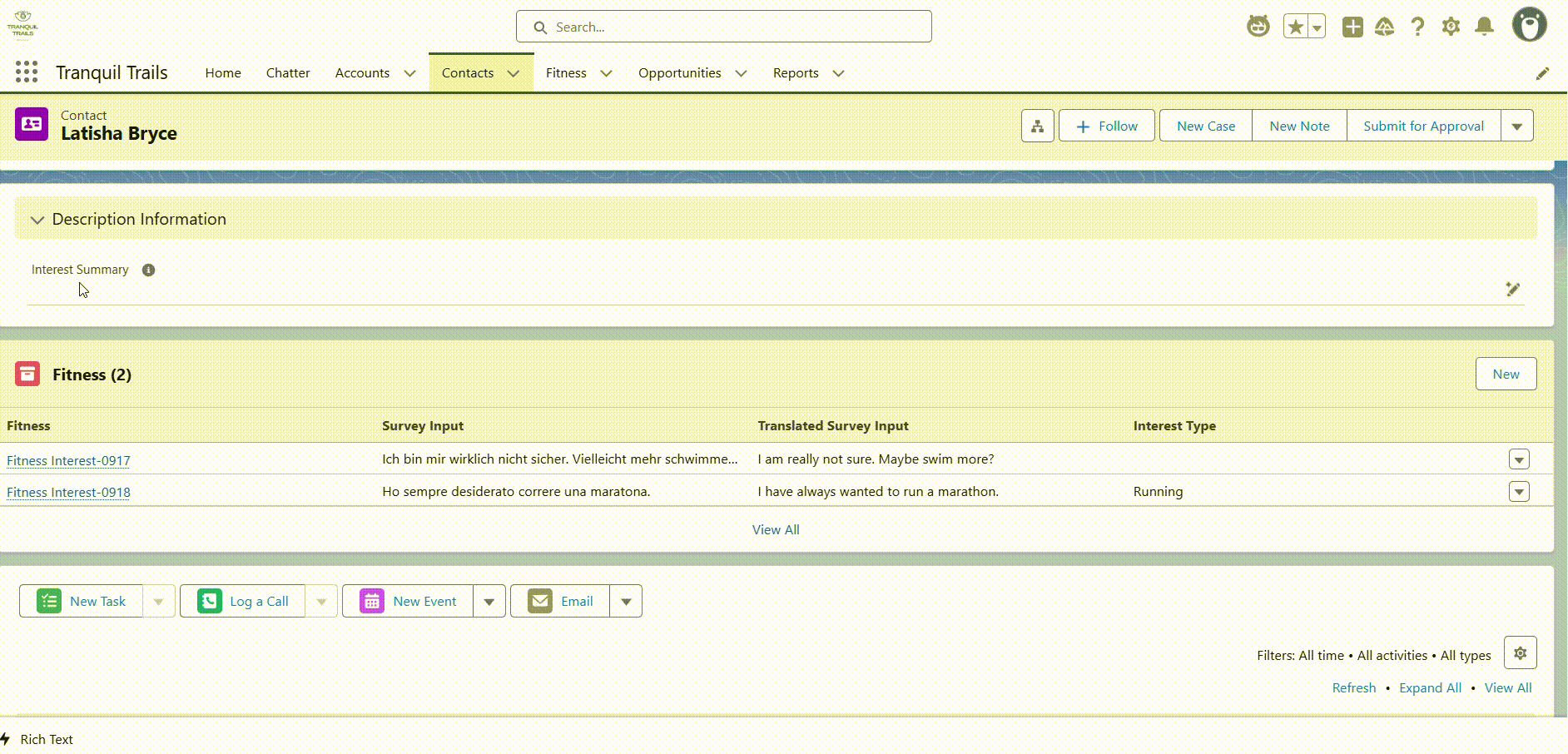Click the Favorites star icon
This screenshot has height=754, width=1568.
point(1295,27)
